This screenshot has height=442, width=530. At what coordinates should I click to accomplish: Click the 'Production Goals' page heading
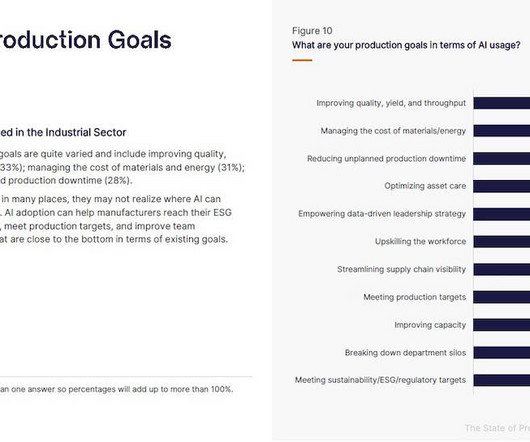click(x=86, y=40)
